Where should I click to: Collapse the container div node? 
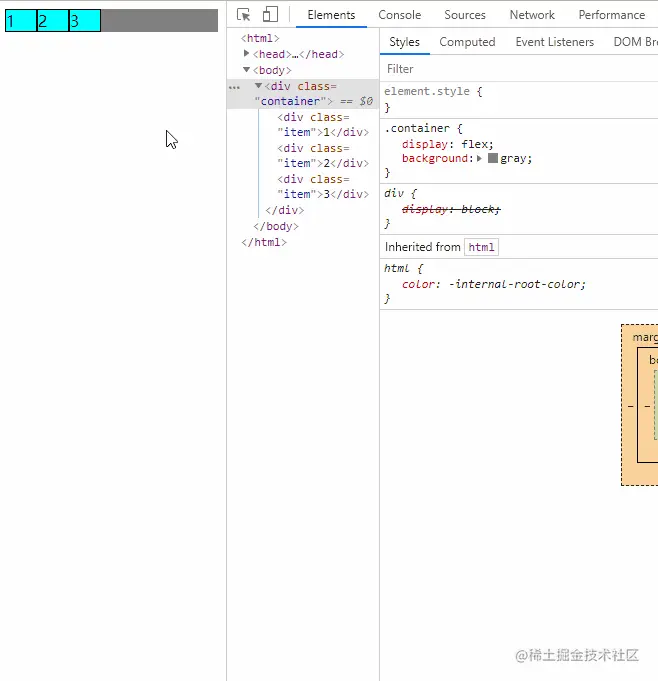pos(258,86)
